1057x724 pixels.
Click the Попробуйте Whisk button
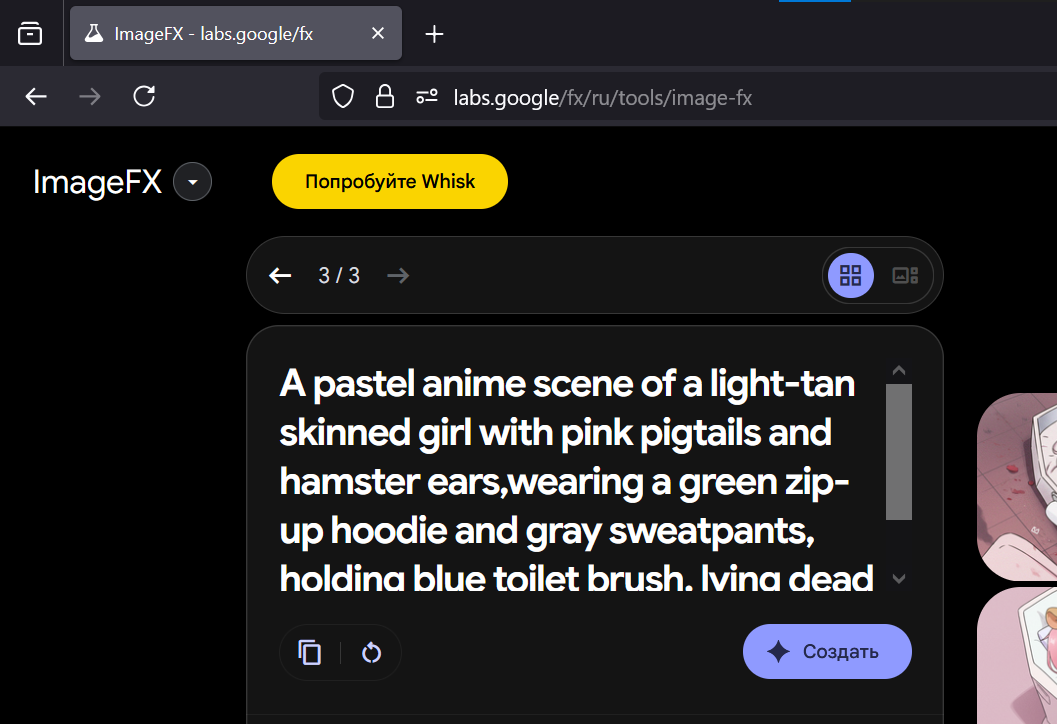[390, 182]
